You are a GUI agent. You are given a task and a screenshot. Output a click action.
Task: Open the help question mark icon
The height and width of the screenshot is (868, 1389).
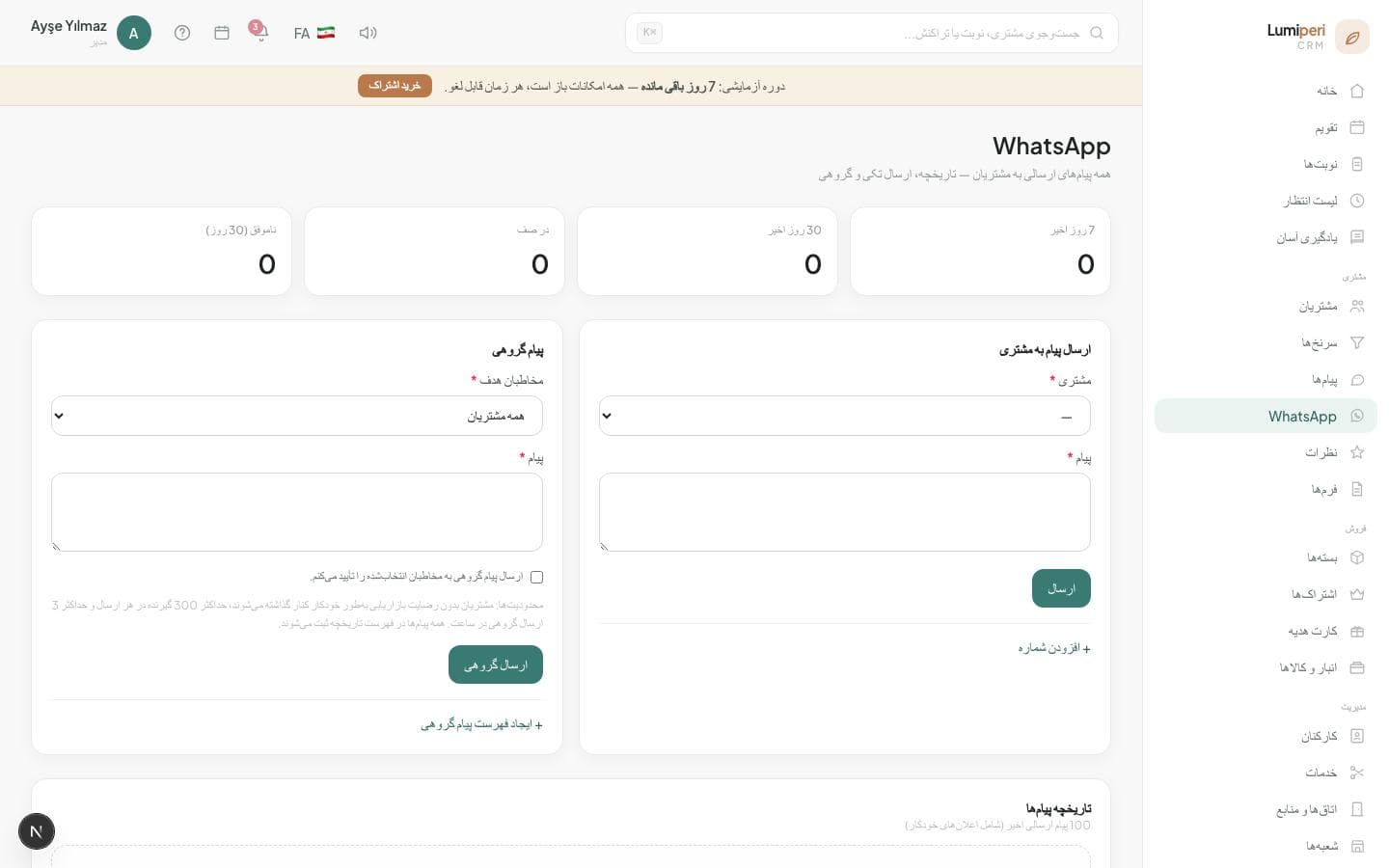tap(182, 33)
